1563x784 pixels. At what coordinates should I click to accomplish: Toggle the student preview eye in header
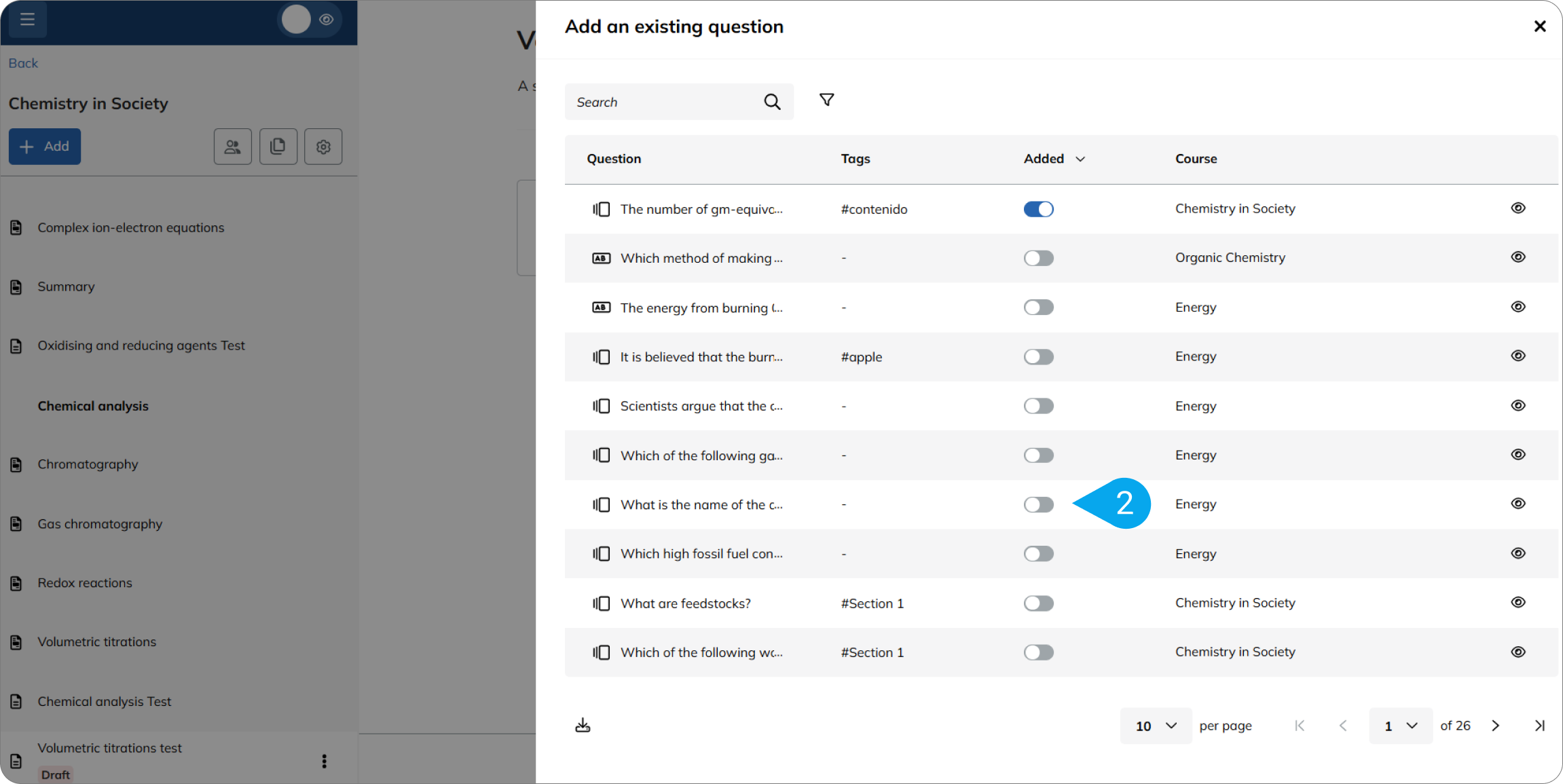327,20
